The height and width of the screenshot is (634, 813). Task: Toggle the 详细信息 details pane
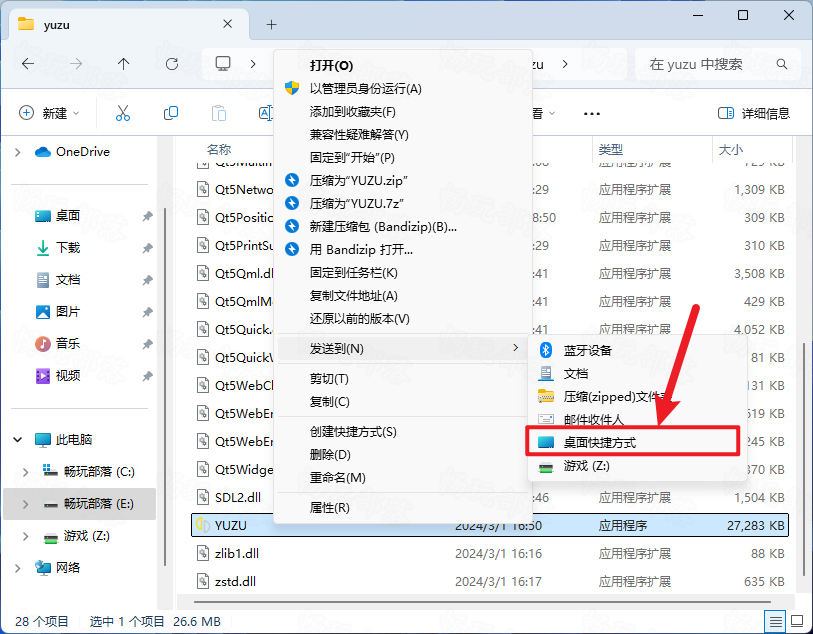[x=753, y=113]
